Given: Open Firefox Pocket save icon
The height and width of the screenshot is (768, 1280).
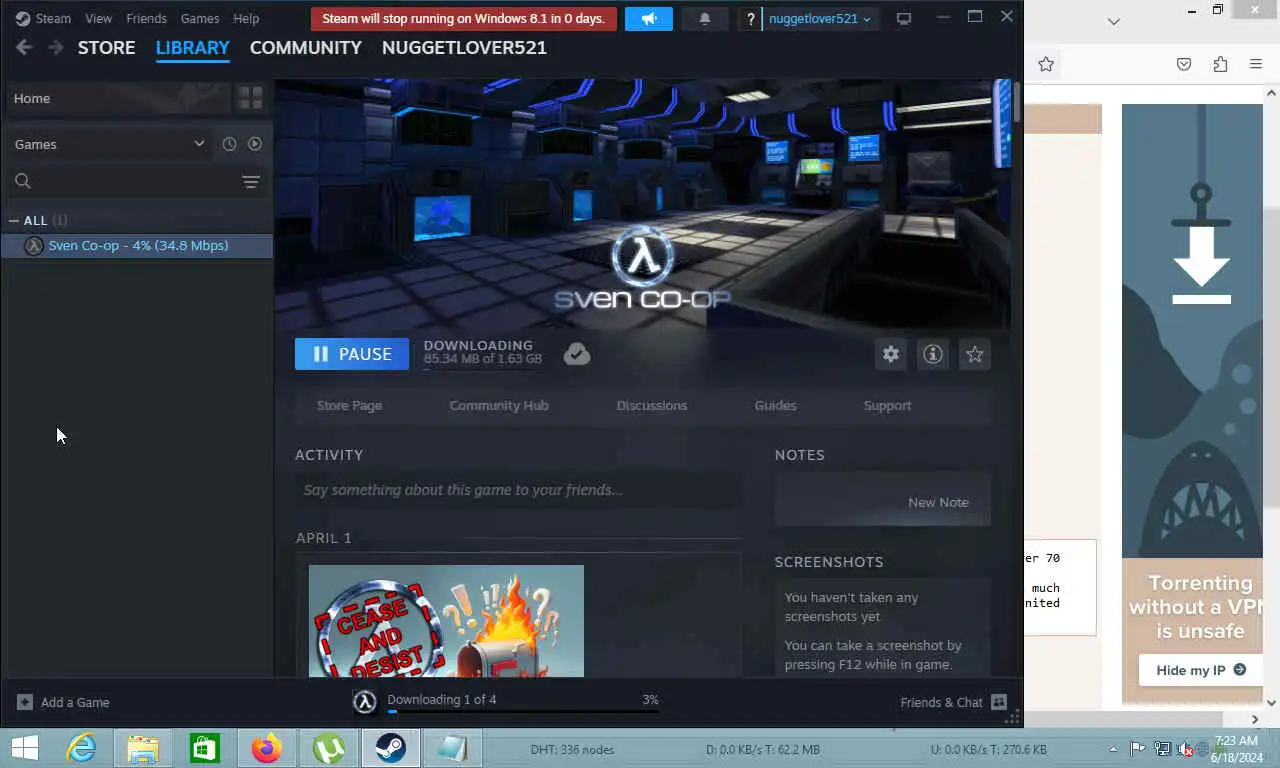Looking at the screenshot, I should (1184, 64).
